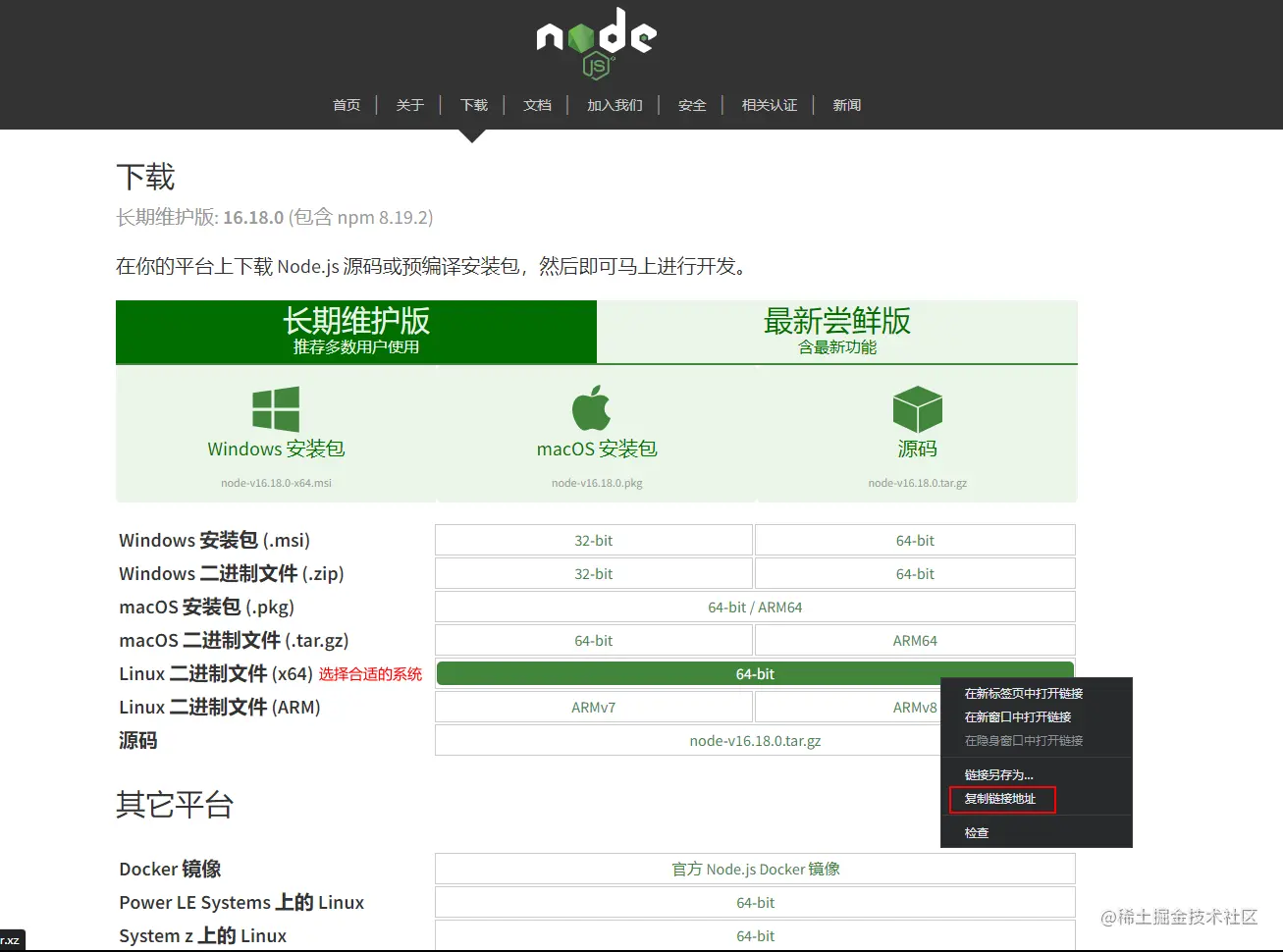Download the Linux ARMv8 binary

[915, 708]
